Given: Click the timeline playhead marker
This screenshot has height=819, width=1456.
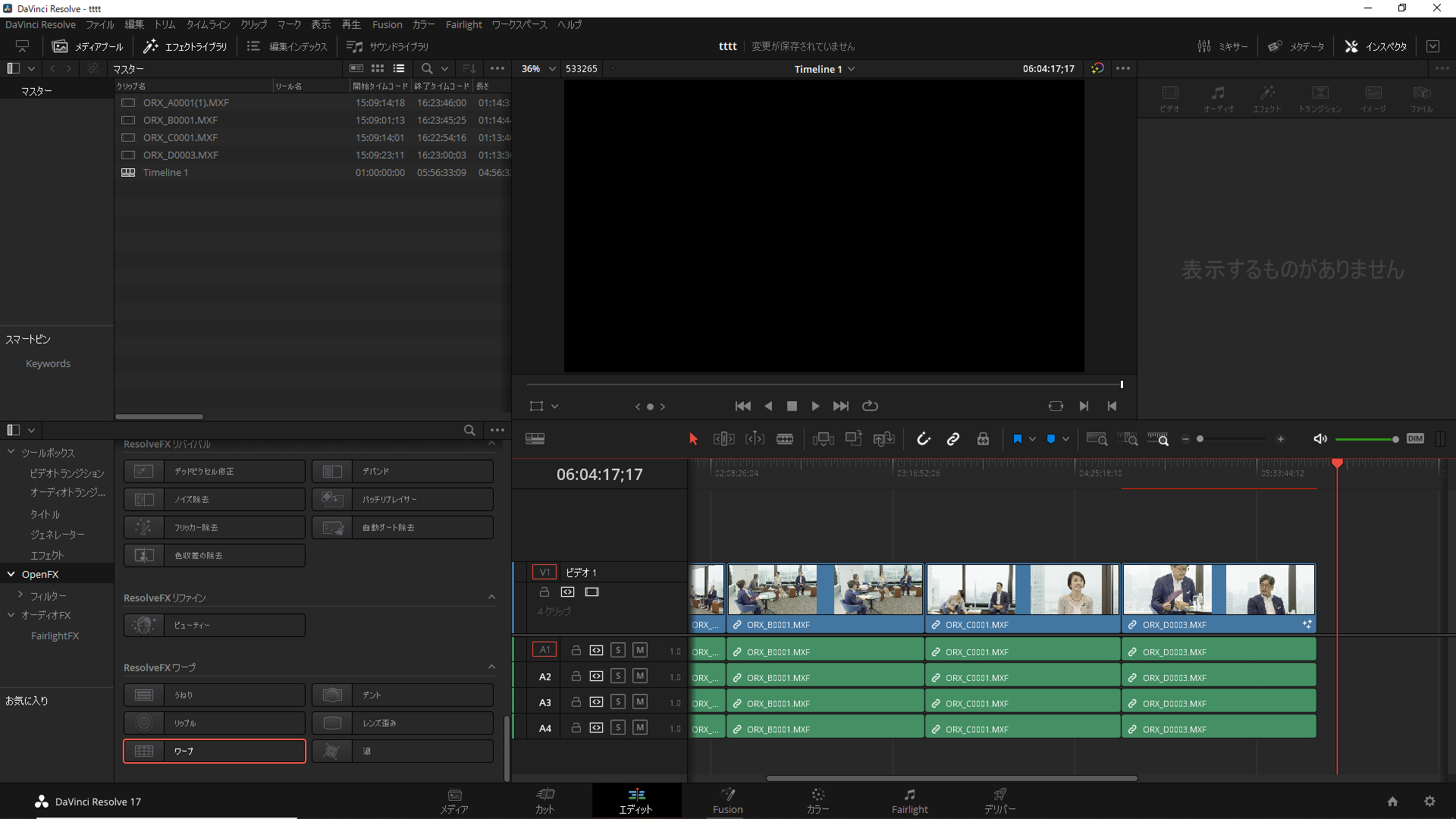Looking at the screenshot, I should pyautogui.click(x=1337, y=463).
